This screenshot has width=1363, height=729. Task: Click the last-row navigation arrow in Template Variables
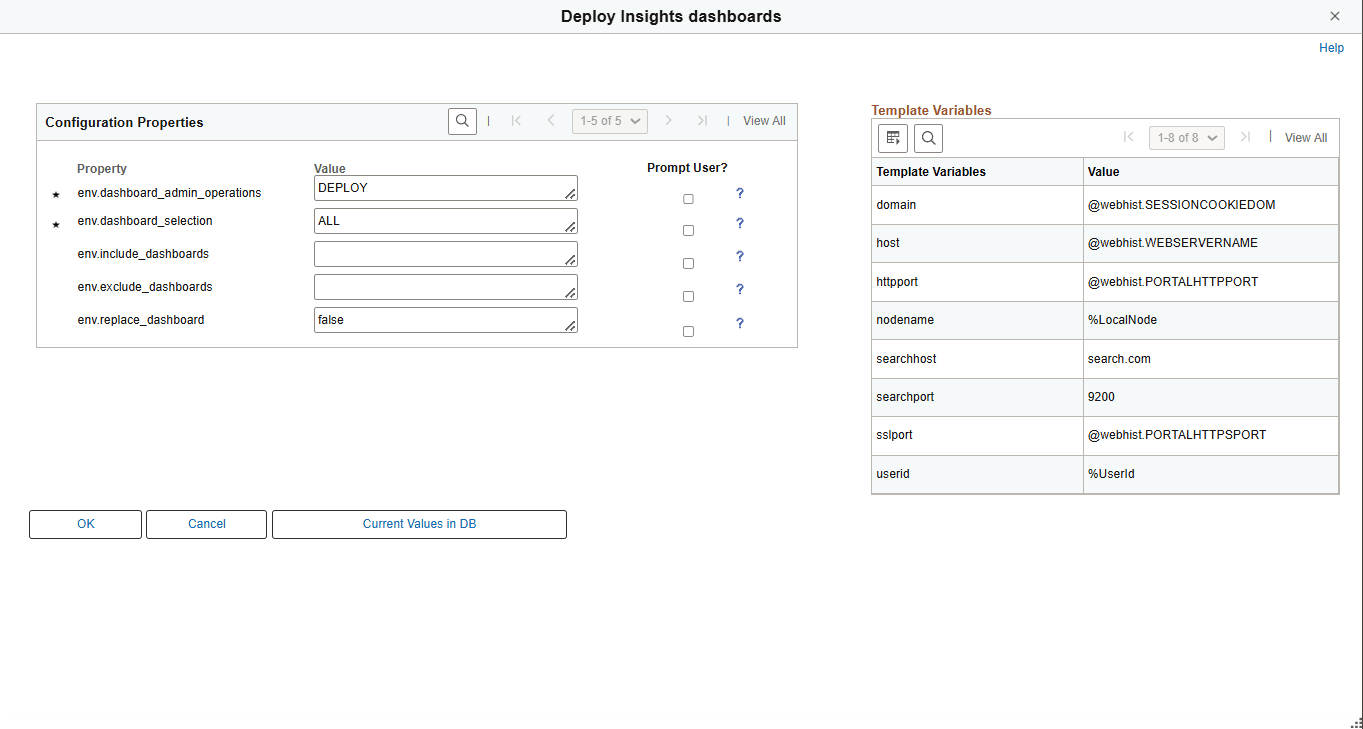1245,137
